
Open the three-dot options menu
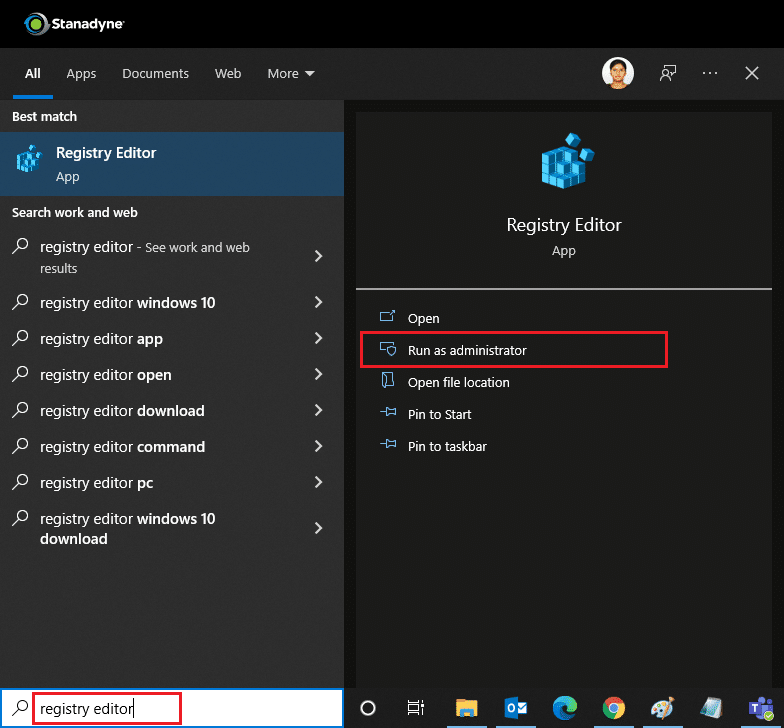[x=710, y=73]
